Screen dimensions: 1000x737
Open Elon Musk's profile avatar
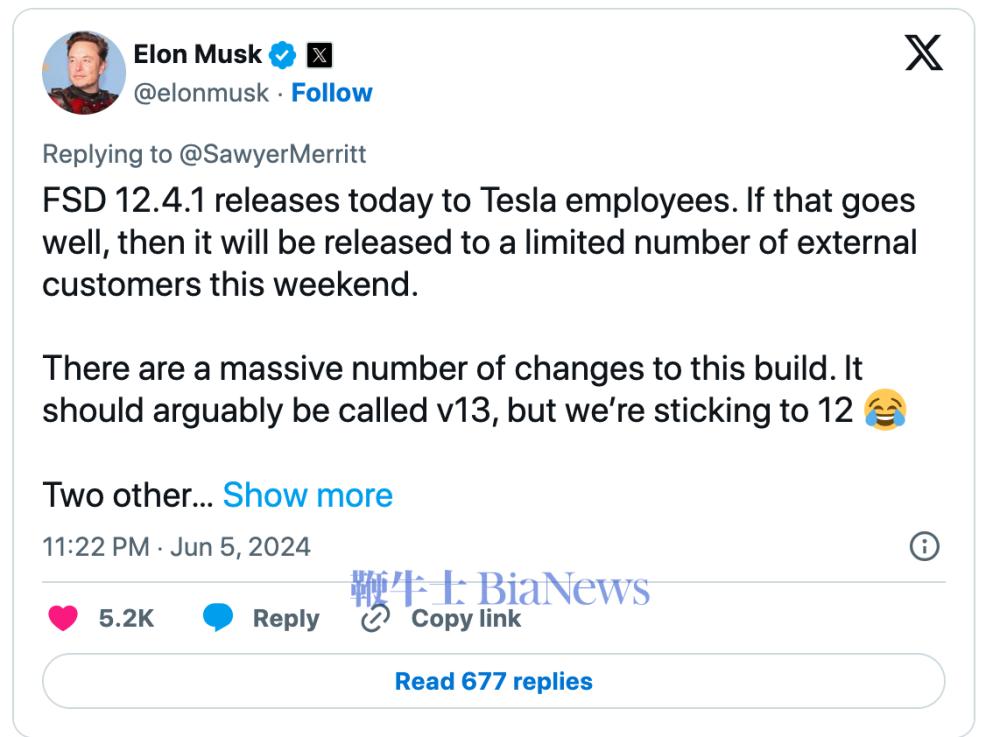pyautogui.click(x=83, y=73)
